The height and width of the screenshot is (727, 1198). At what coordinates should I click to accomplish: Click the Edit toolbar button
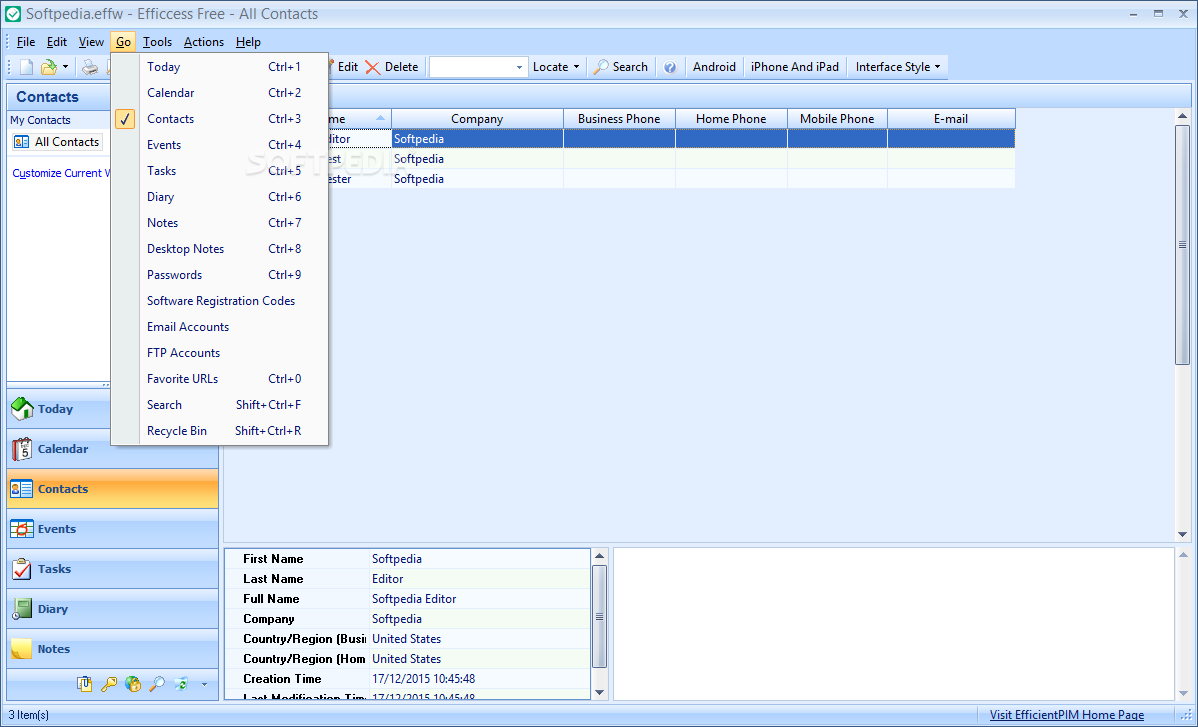point(345,67)
